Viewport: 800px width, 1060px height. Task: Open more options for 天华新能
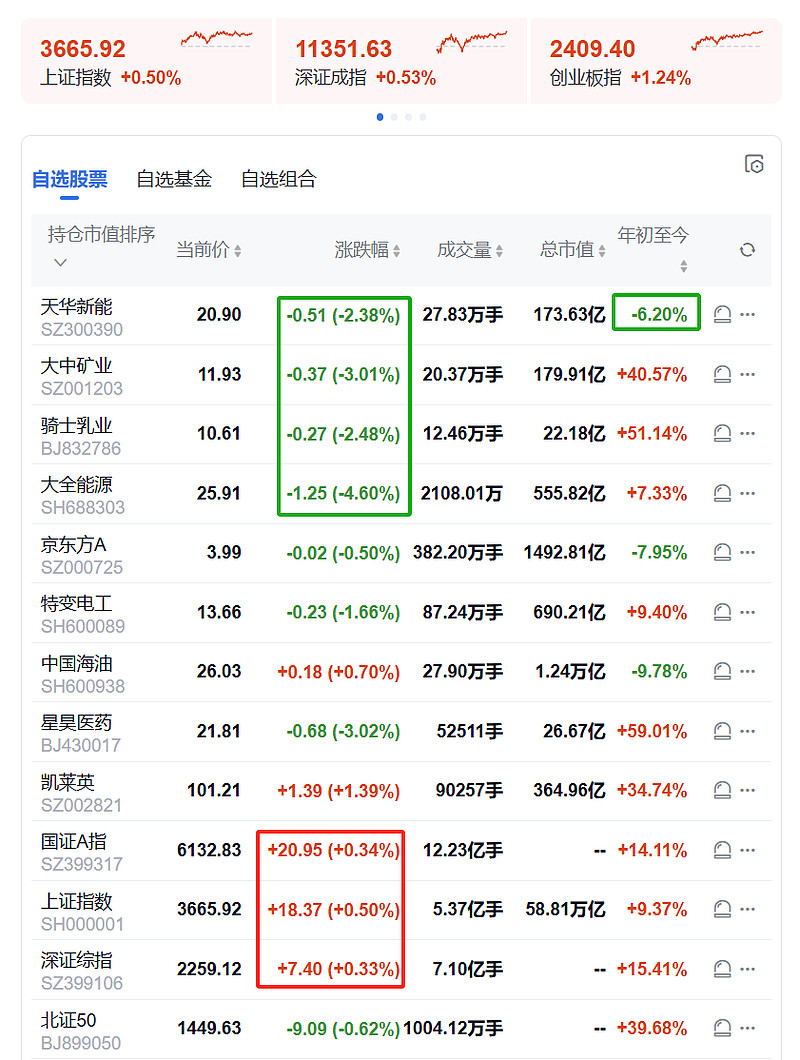(747, 314)
